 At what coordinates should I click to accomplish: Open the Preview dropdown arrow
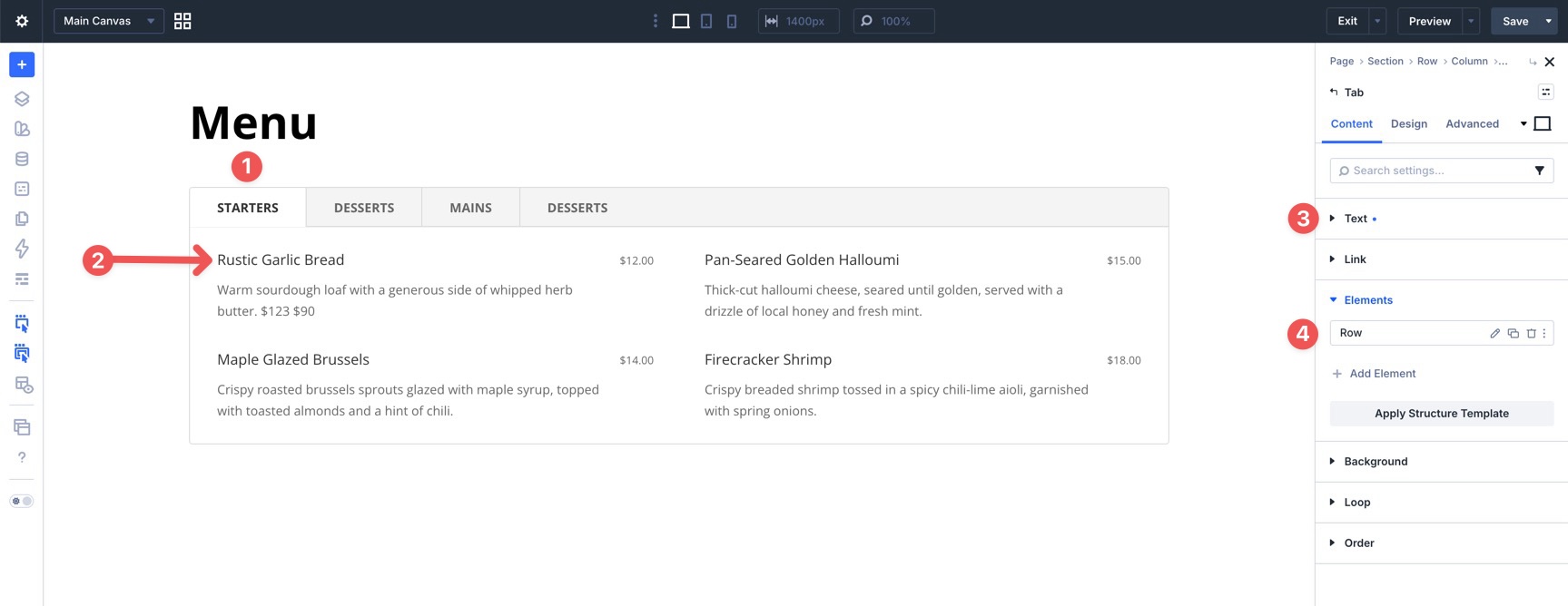click(1471, 21)
